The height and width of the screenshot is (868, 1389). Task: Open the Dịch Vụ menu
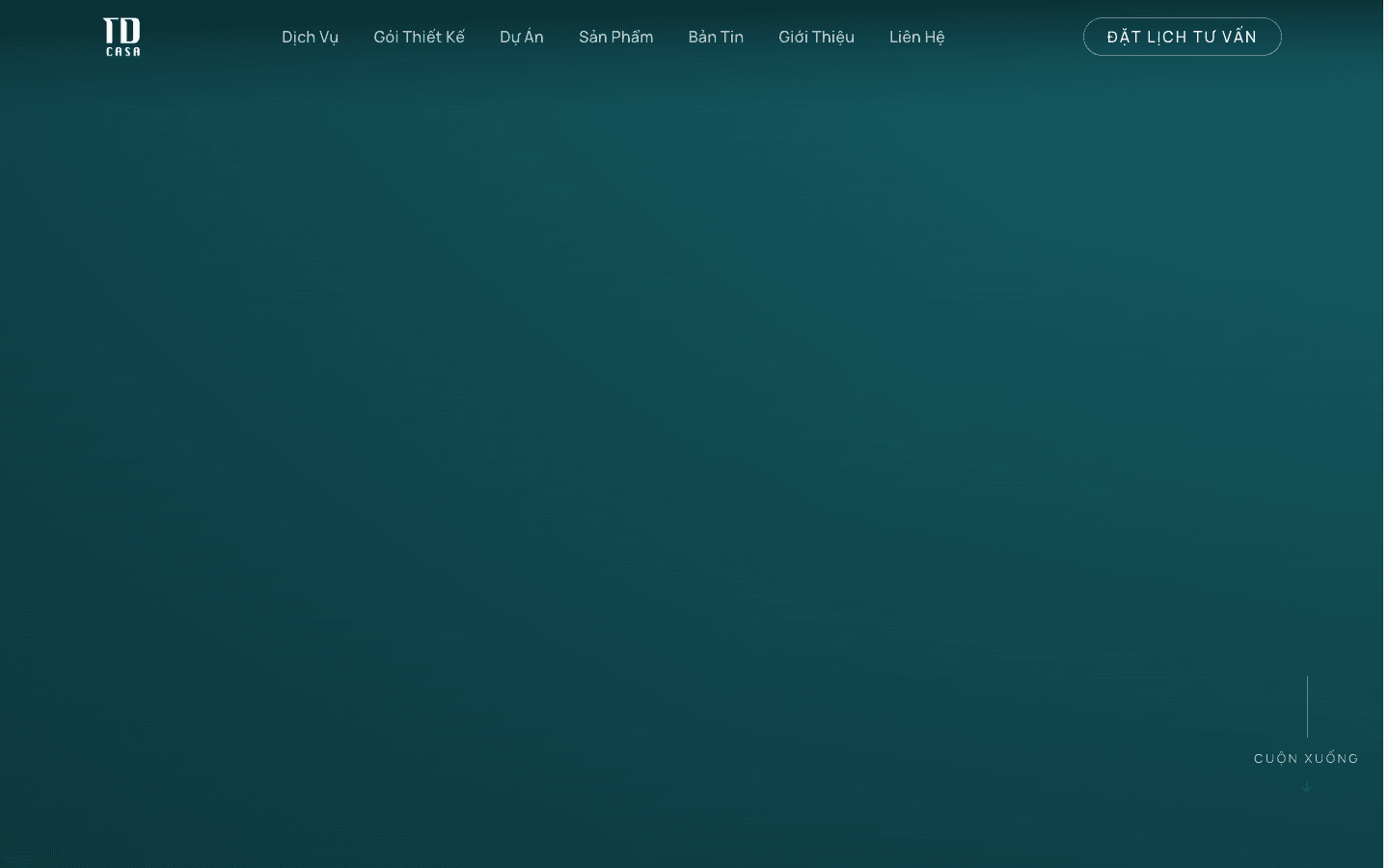pyautogui.click(x=310, y=37)
